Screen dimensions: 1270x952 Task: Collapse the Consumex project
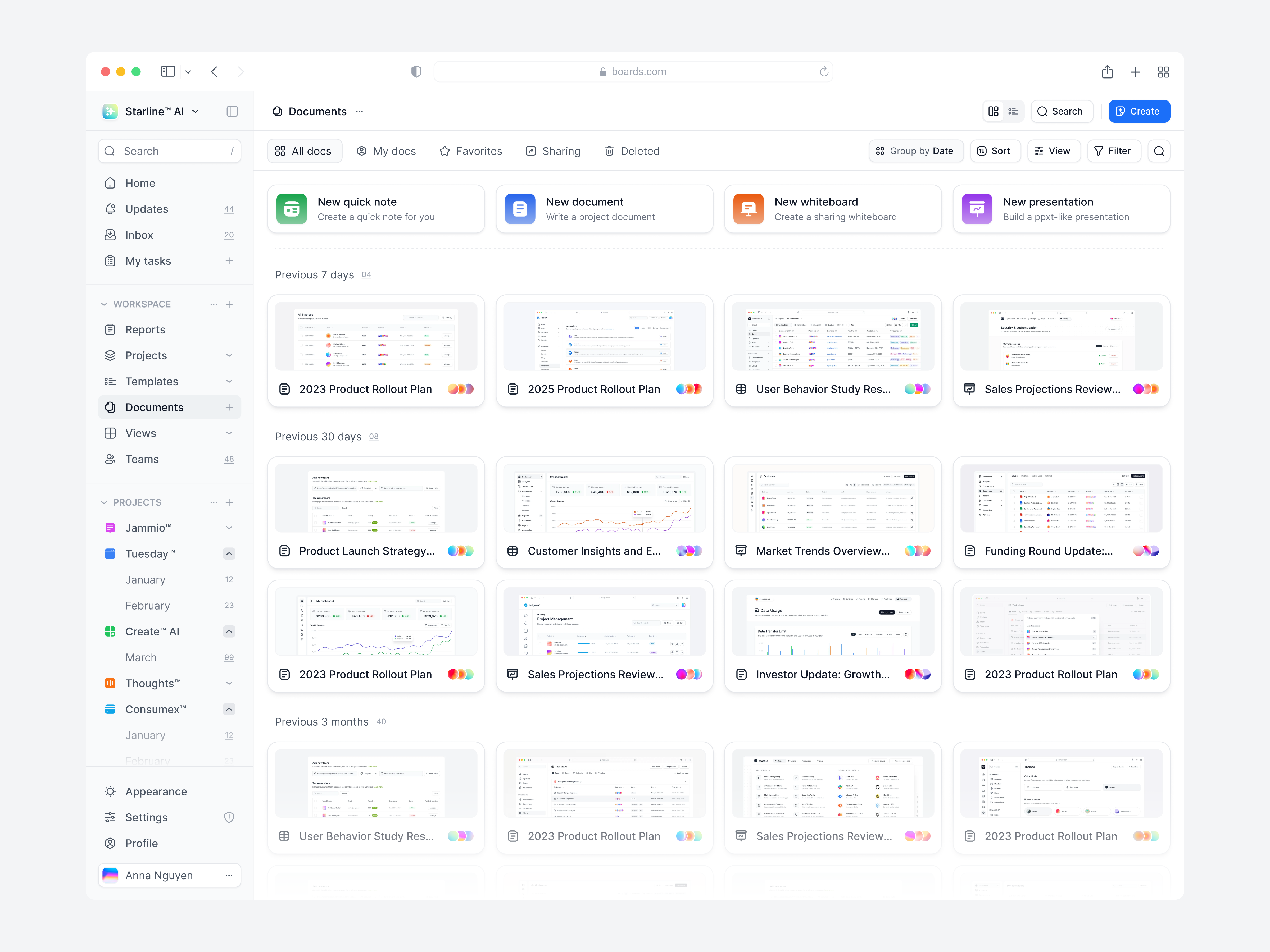click(229, 709)
